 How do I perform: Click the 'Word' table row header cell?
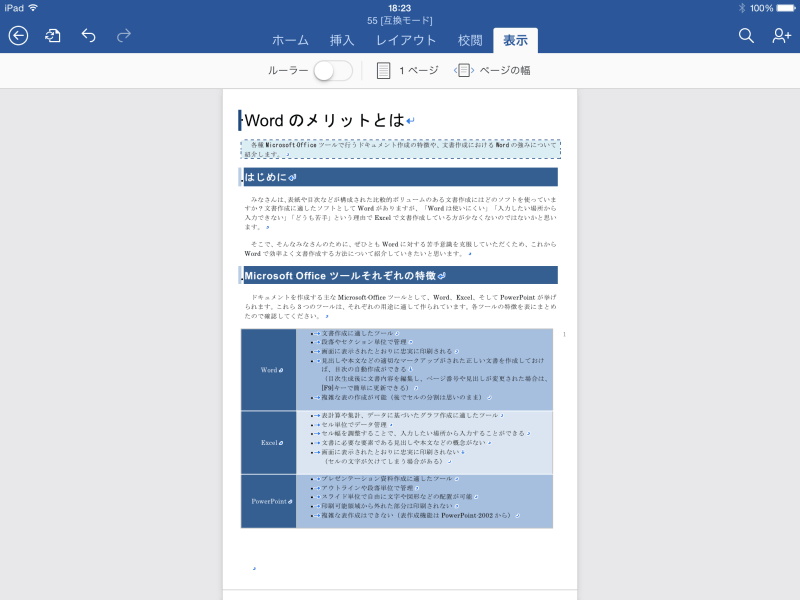[x=269, y=370]
